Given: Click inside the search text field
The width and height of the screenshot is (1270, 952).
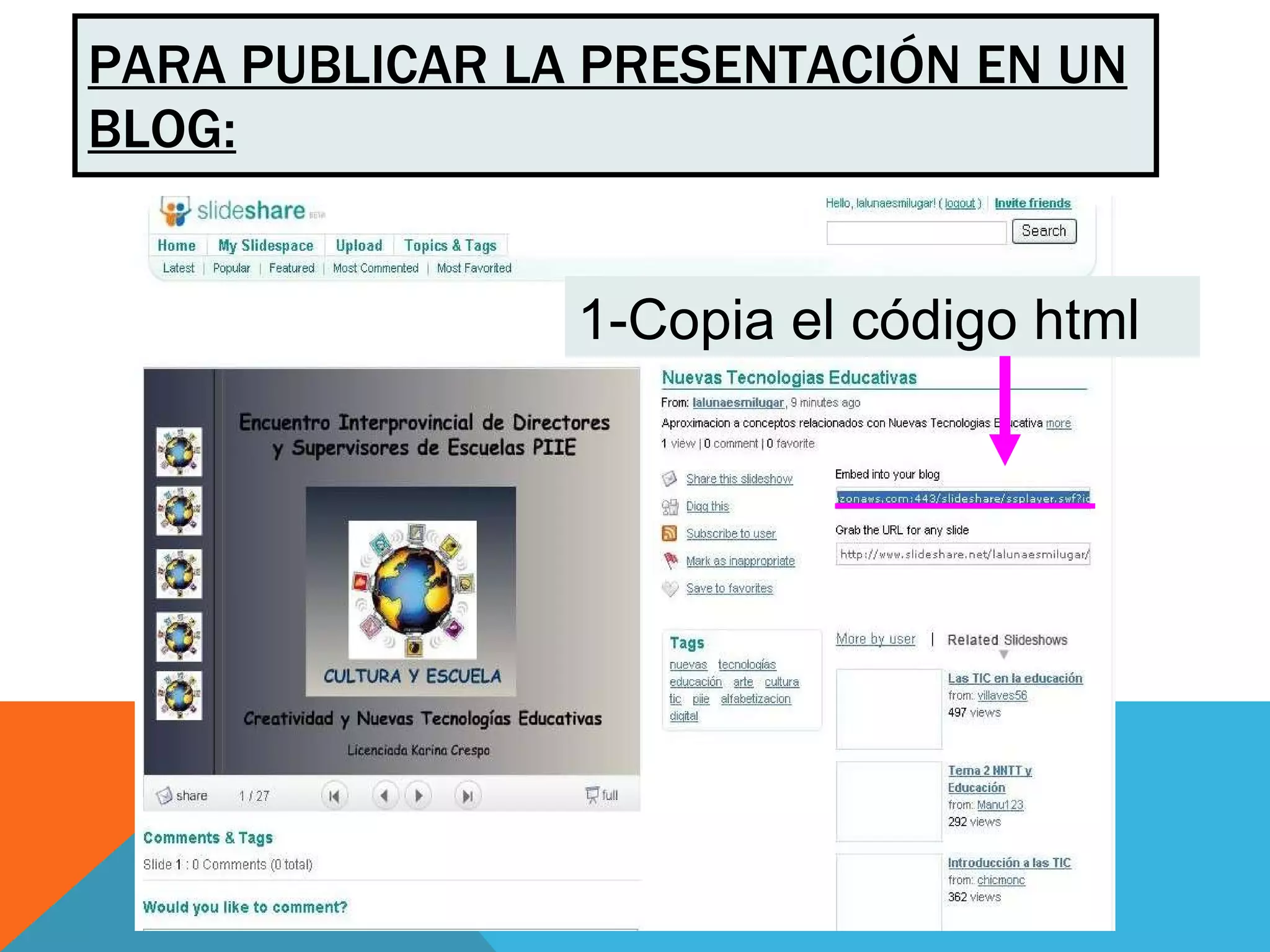Looking at the screenshot, I should [x=916, y=233].
